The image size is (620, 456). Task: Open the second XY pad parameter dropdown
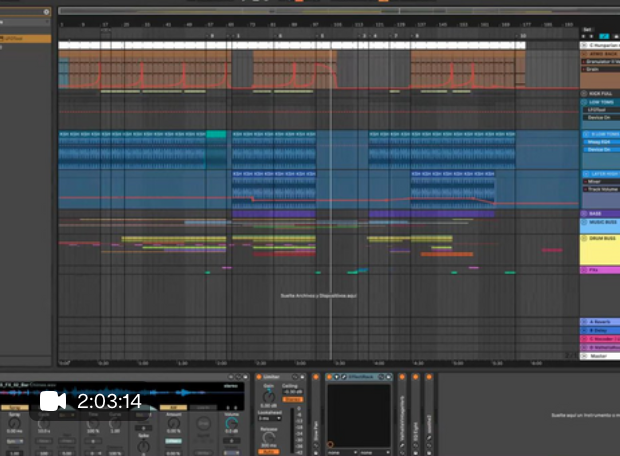(375, 452)
